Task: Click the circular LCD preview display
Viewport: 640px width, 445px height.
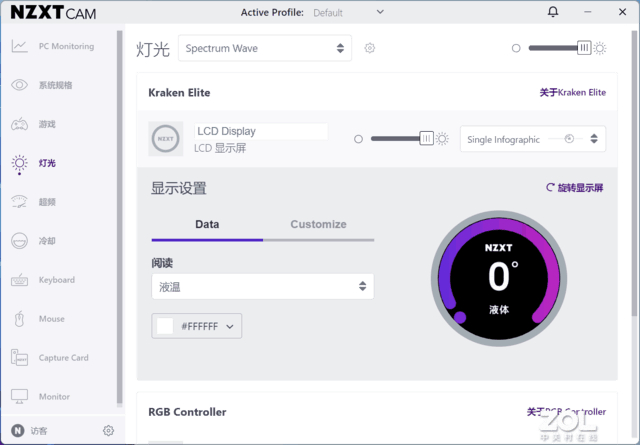Action: [499, 278]
